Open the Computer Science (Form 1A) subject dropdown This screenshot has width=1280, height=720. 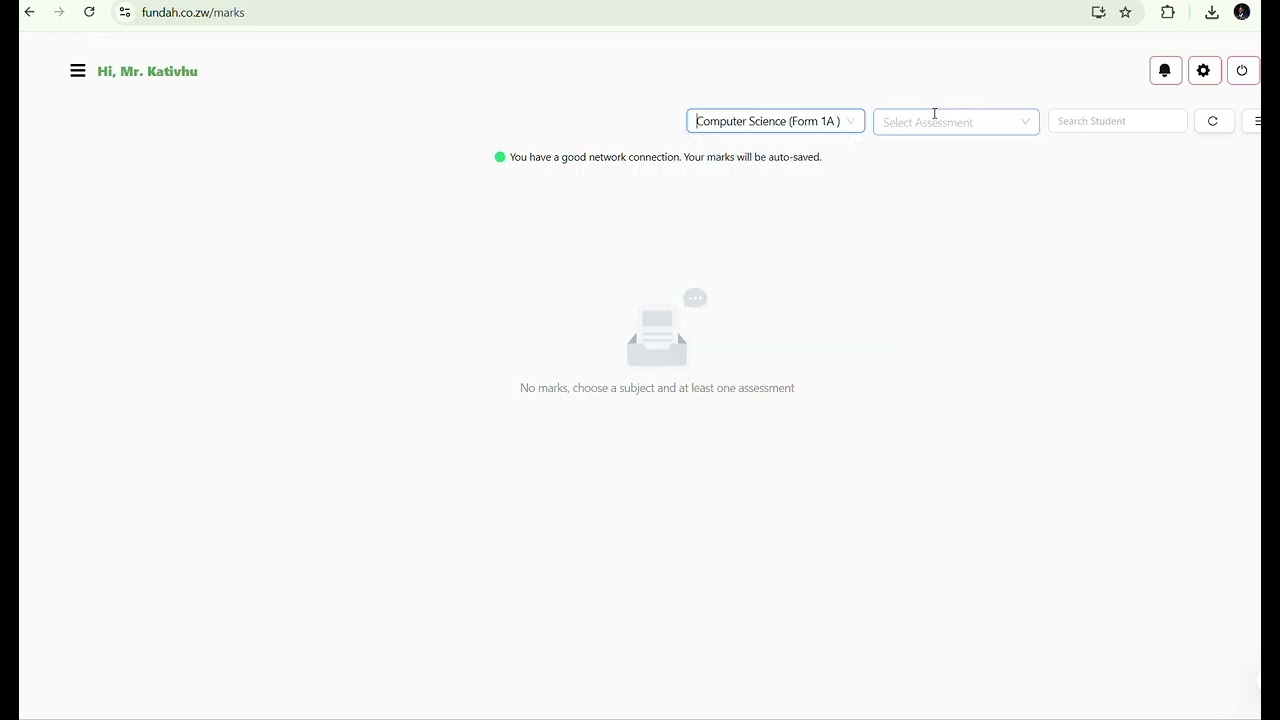point(776,121)
